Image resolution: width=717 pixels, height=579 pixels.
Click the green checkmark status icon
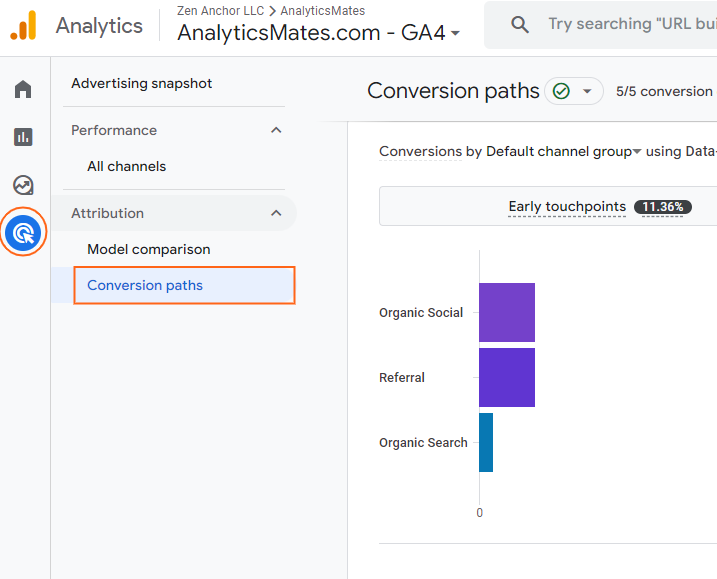(561, 91)
